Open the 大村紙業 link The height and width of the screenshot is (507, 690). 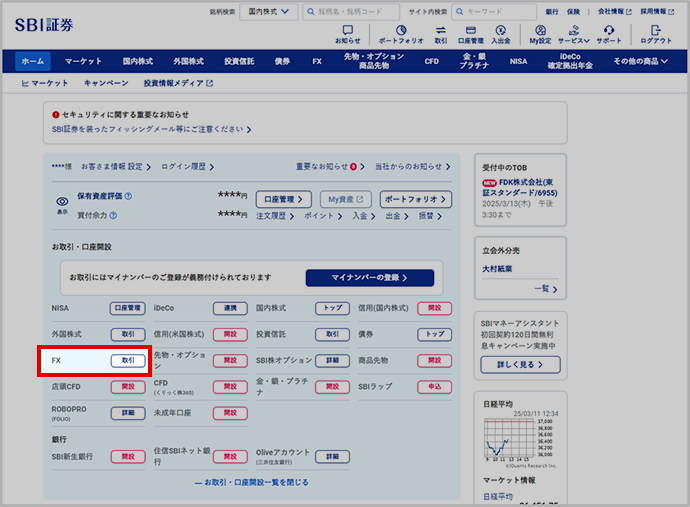497,269
